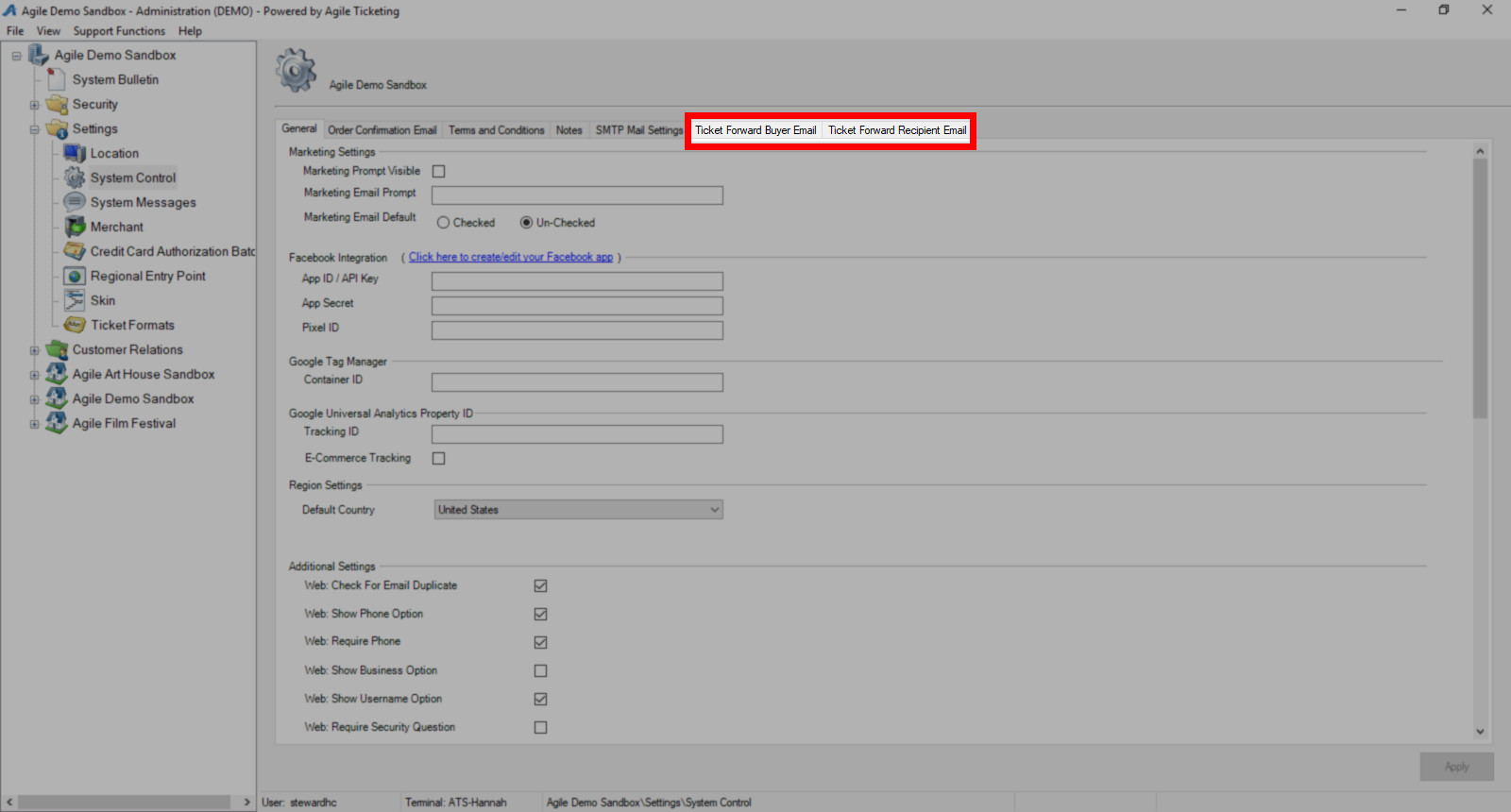Expand the Agile Film Festival node
The height and width of the screenshot is (812, 1511).
point(34,424)
